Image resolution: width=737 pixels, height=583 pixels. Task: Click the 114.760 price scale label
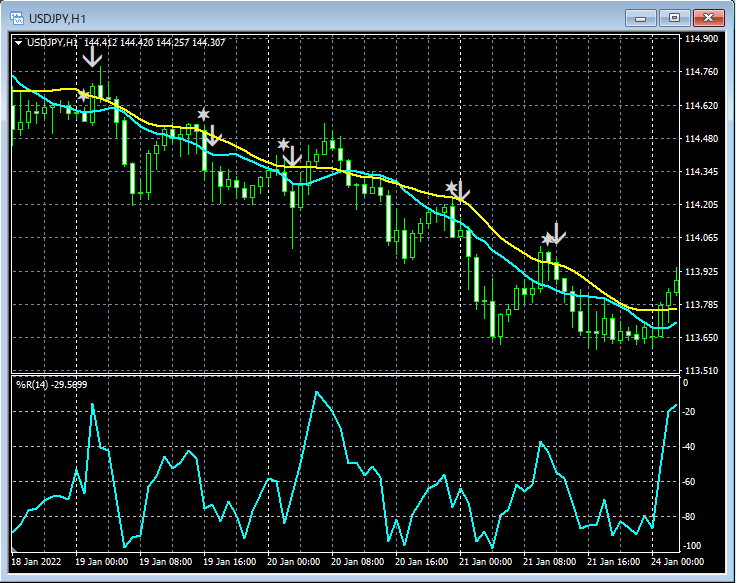701,72
